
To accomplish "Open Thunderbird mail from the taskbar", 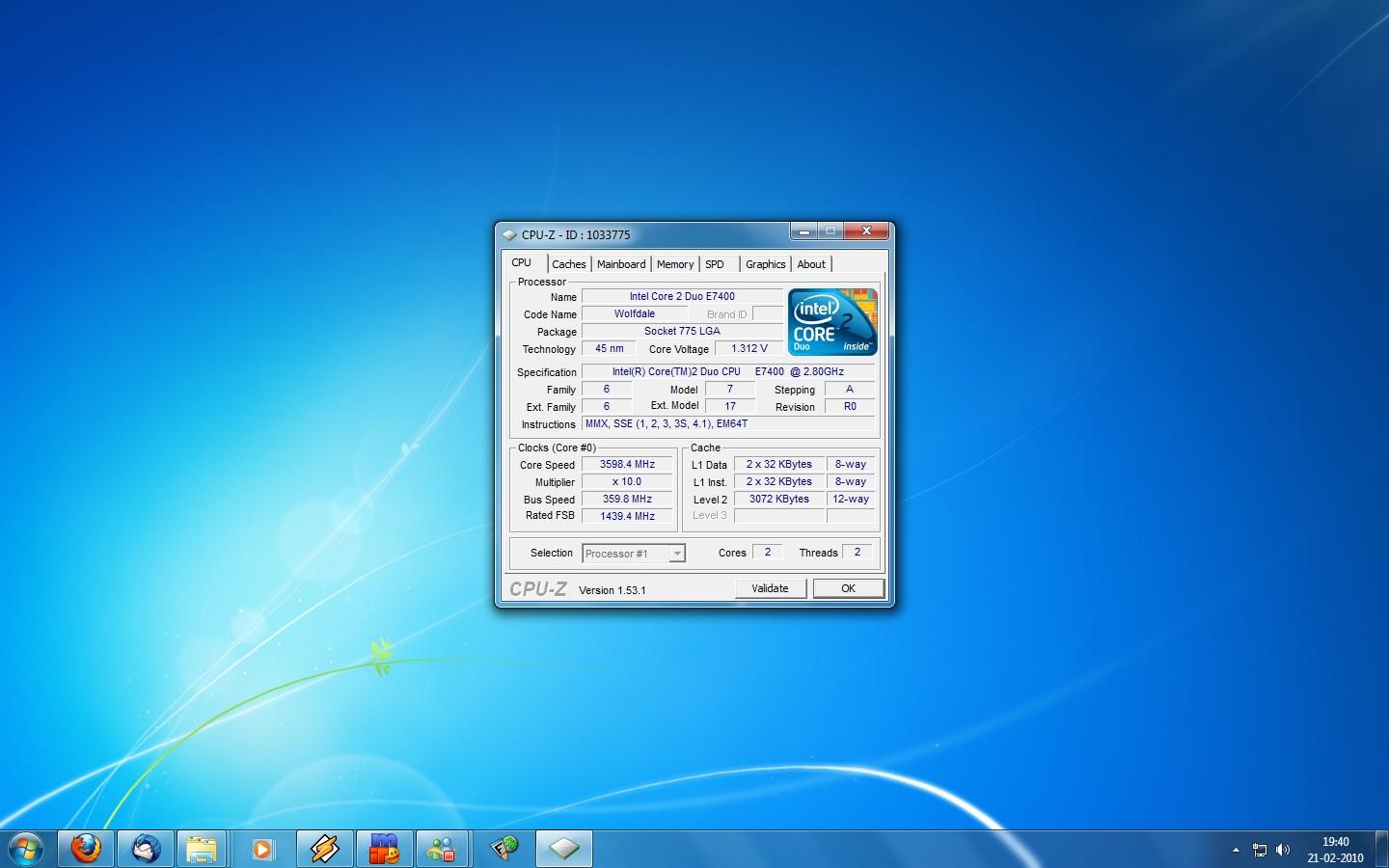I will click(x=146, y=849).
